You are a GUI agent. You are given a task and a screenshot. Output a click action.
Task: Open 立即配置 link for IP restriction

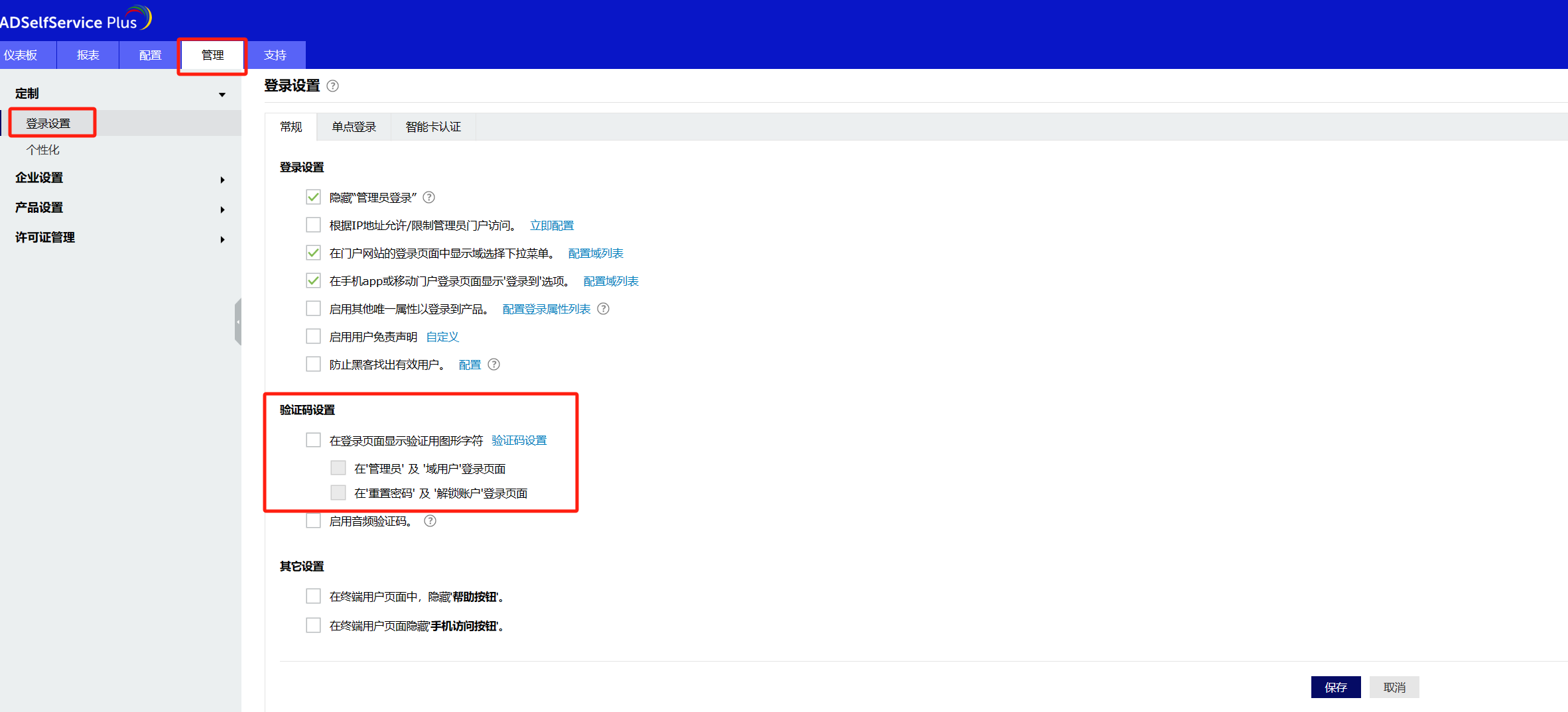[551, 226]
